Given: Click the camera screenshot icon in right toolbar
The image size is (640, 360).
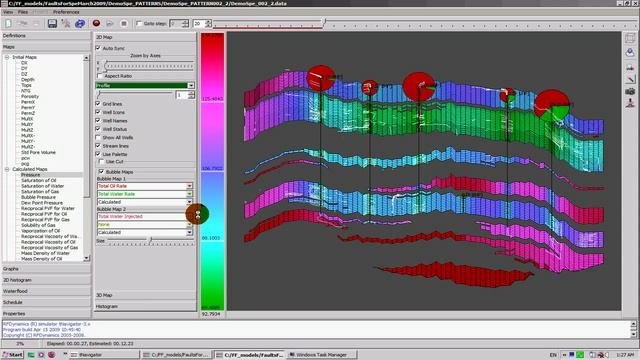Looking at the screenshot, I should (630, 91).
